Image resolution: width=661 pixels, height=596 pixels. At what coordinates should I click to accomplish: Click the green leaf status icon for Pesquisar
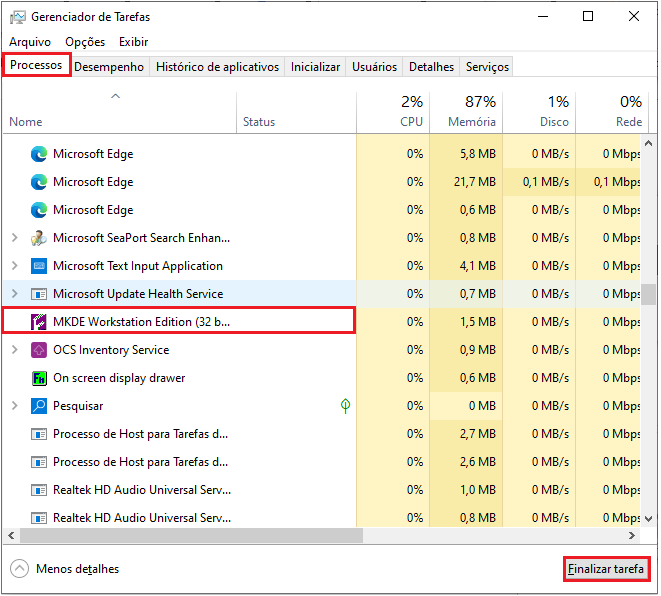345,406
